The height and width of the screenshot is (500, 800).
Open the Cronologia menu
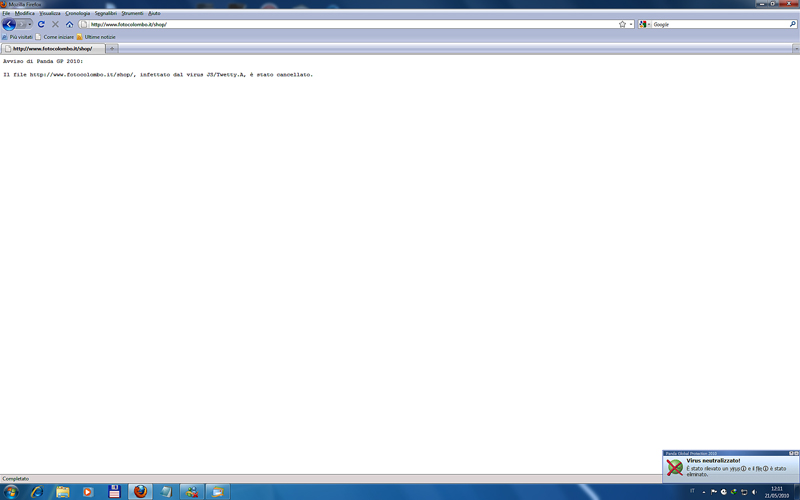(x=77, y=13)
